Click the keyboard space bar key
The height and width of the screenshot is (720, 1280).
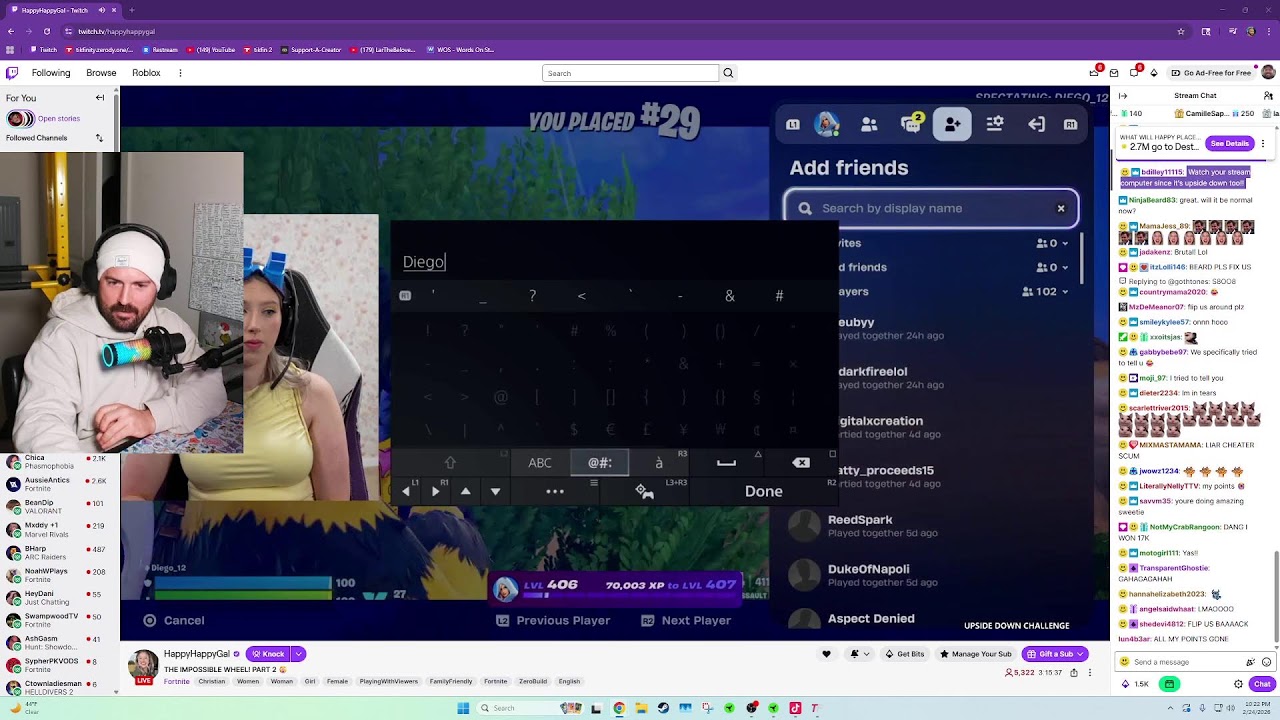tap(727, 462)
